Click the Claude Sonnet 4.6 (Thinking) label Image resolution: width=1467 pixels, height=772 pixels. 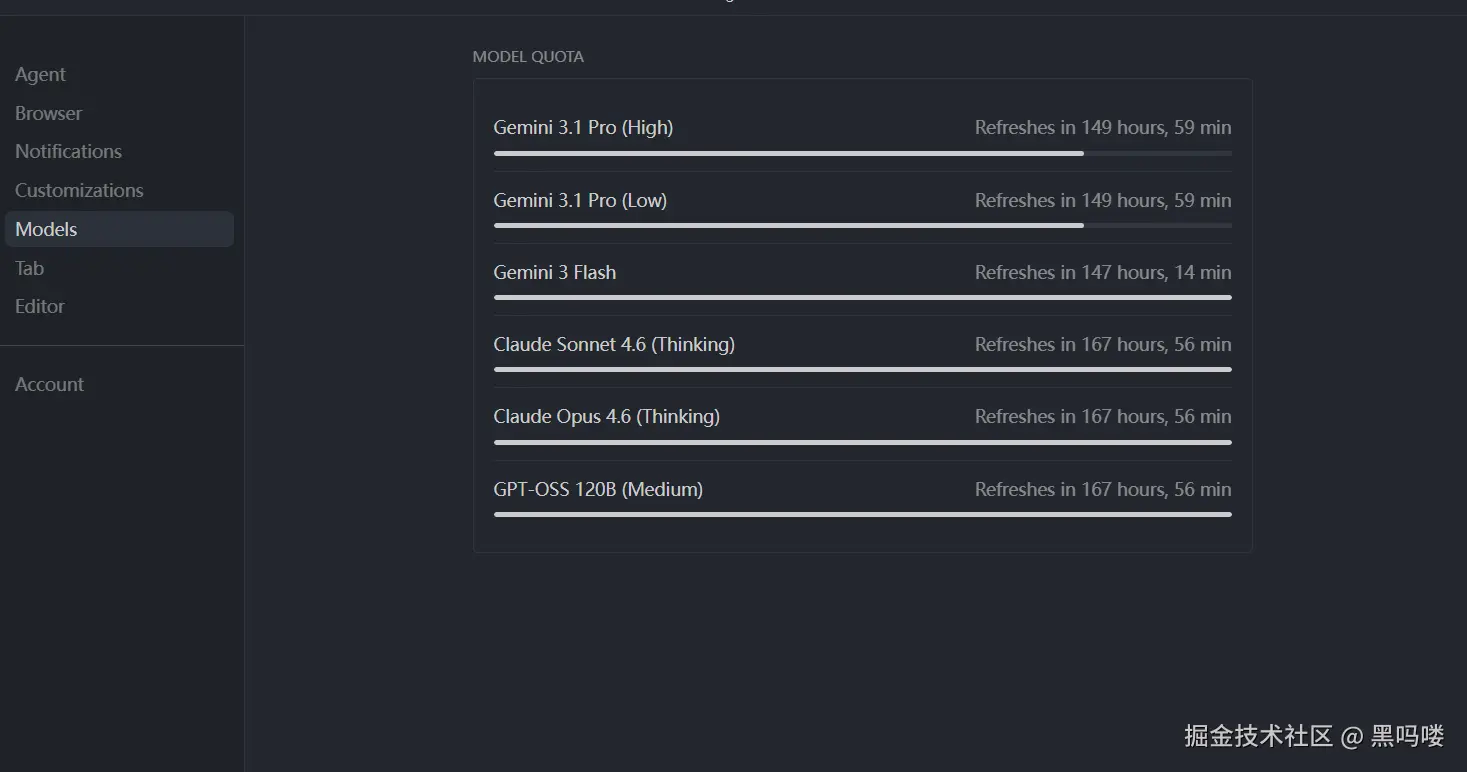[614, 344]
